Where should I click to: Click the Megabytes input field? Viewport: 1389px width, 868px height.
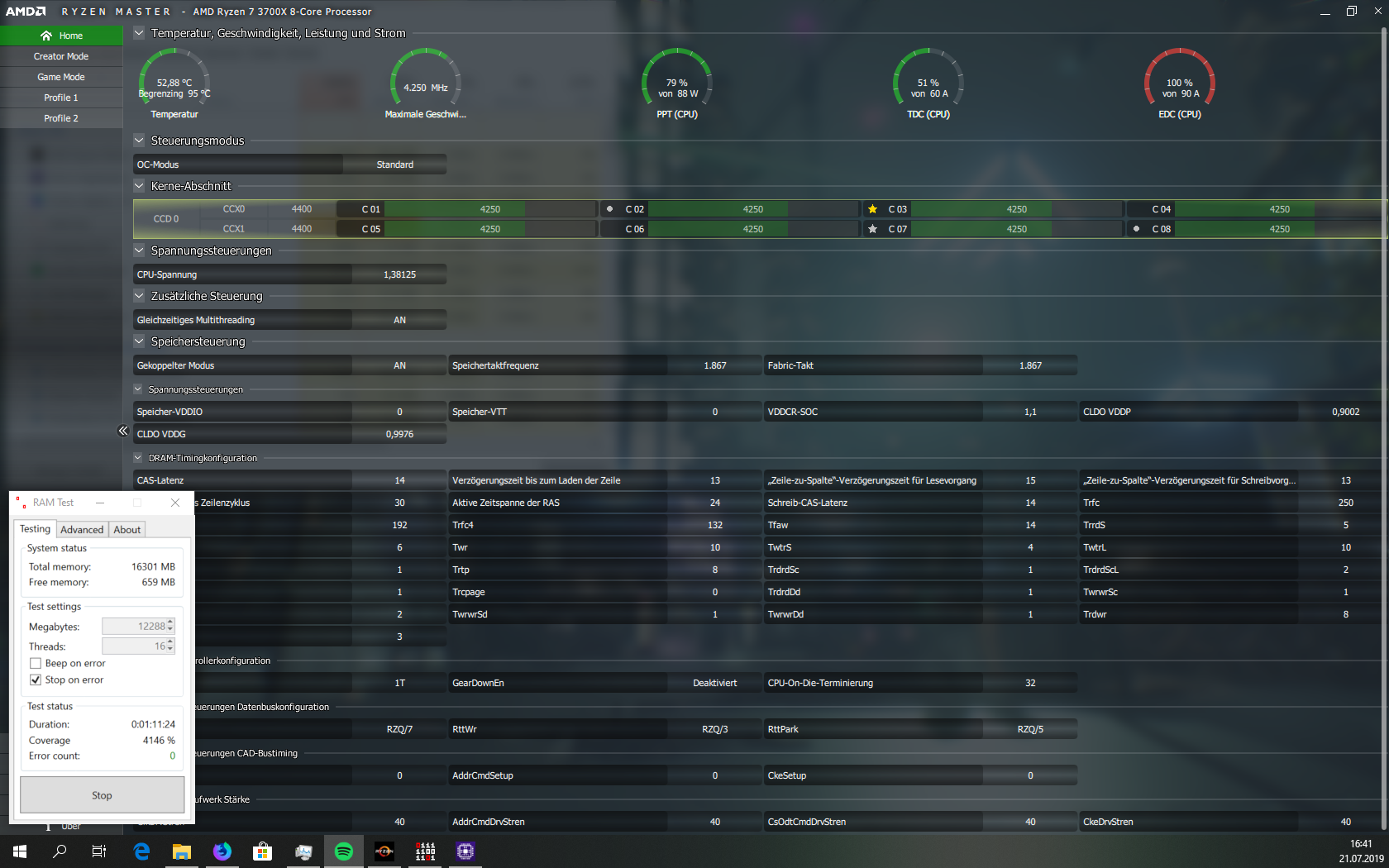(134, 627)
